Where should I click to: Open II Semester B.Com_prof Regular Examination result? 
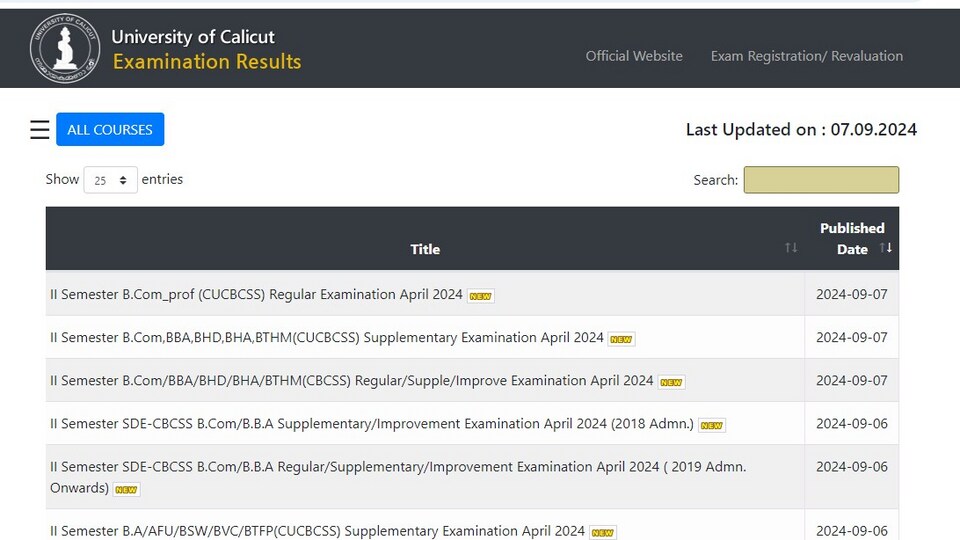pos(256,294)
